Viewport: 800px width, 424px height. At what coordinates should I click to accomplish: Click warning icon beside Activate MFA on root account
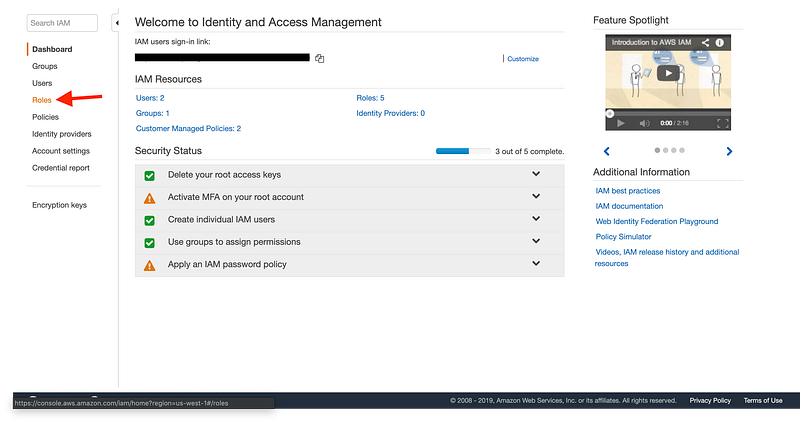[149, 198]
